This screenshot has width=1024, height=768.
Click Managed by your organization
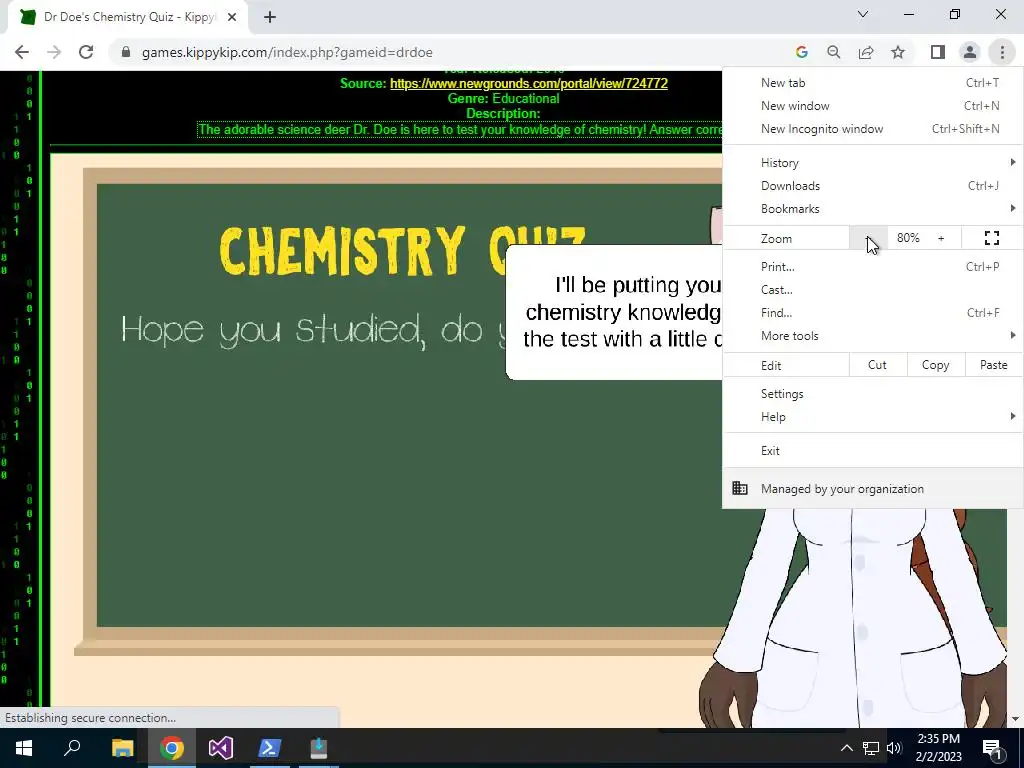tap(872, 488)
